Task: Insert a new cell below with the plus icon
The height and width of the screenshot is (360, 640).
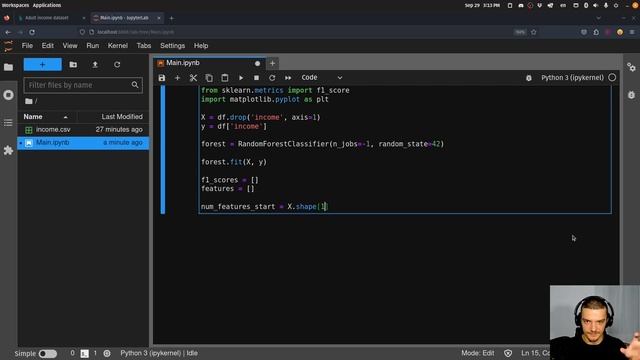Action: tap(177, 78)
